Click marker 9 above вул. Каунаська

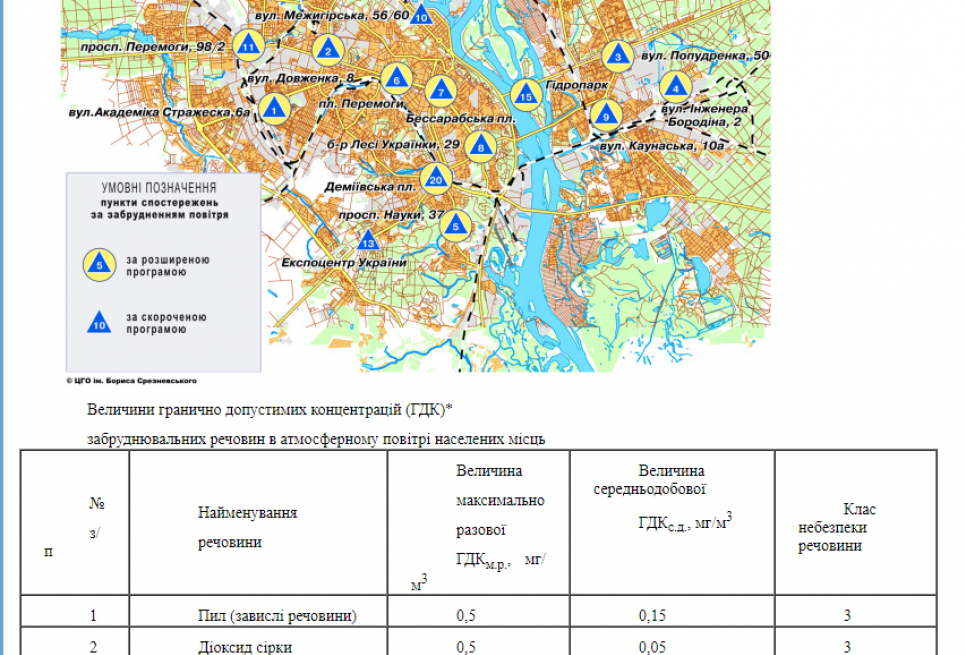(604, 116)
